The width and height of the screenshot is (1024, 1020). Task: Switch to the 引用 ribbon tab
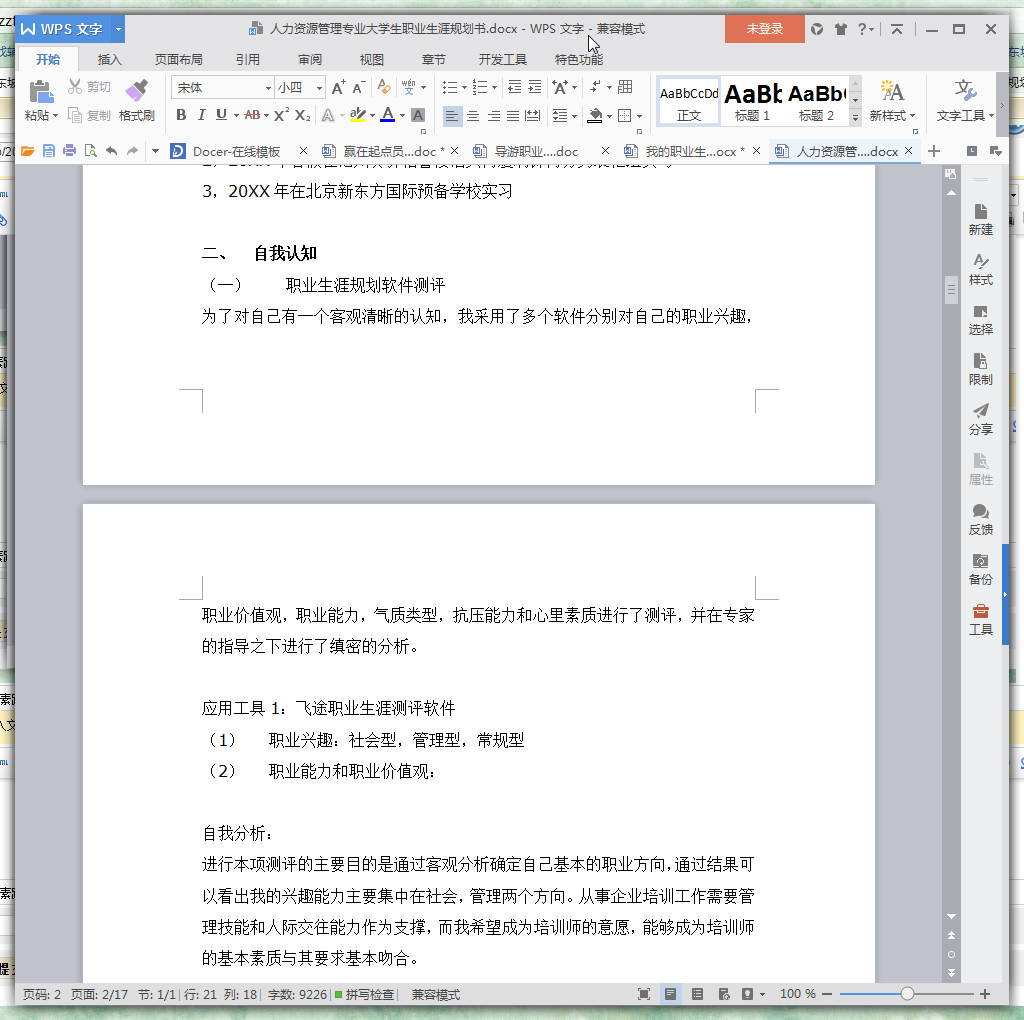pyautogui.click(x=248, y=59)
